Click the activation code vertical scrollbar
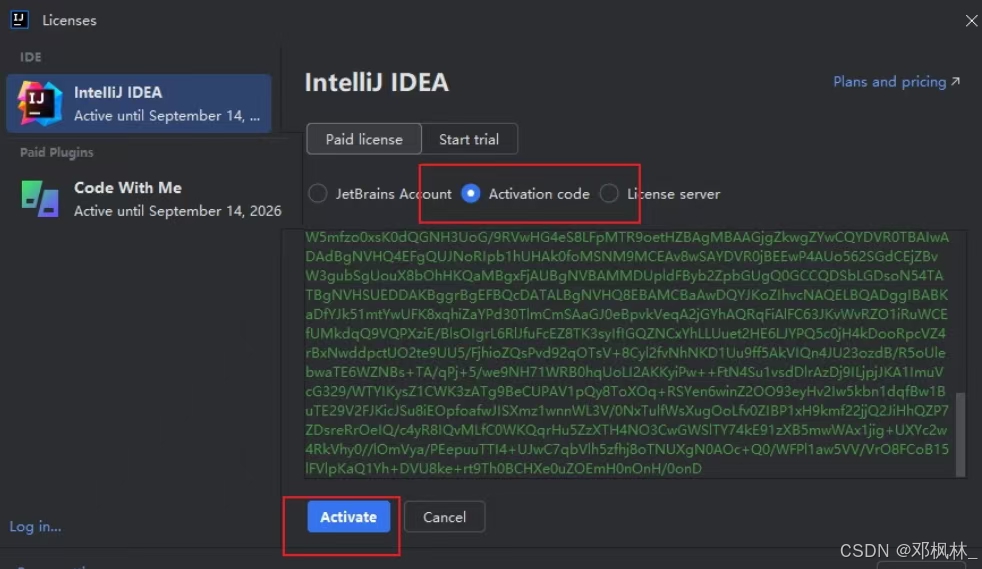 [960, 434]
